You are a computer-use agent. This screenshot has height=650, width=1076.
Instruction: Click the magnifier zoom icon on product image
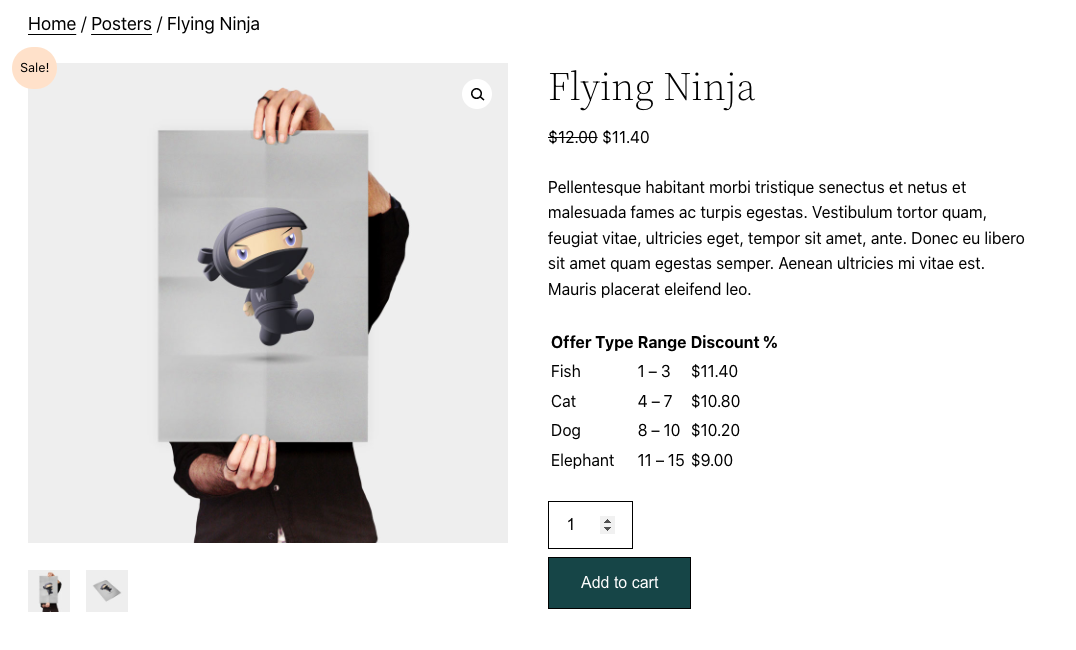pyautogui.click(x=477, y=94)
